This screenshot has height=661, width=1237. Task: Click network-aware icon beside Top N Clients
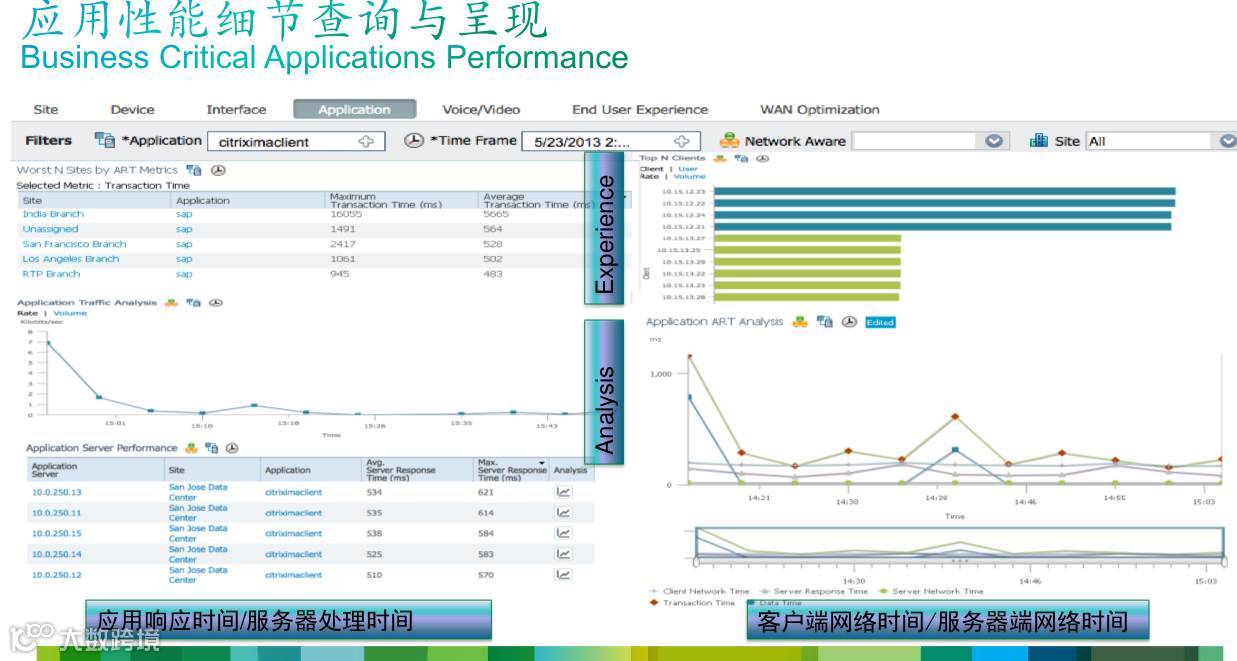(721, 158)
